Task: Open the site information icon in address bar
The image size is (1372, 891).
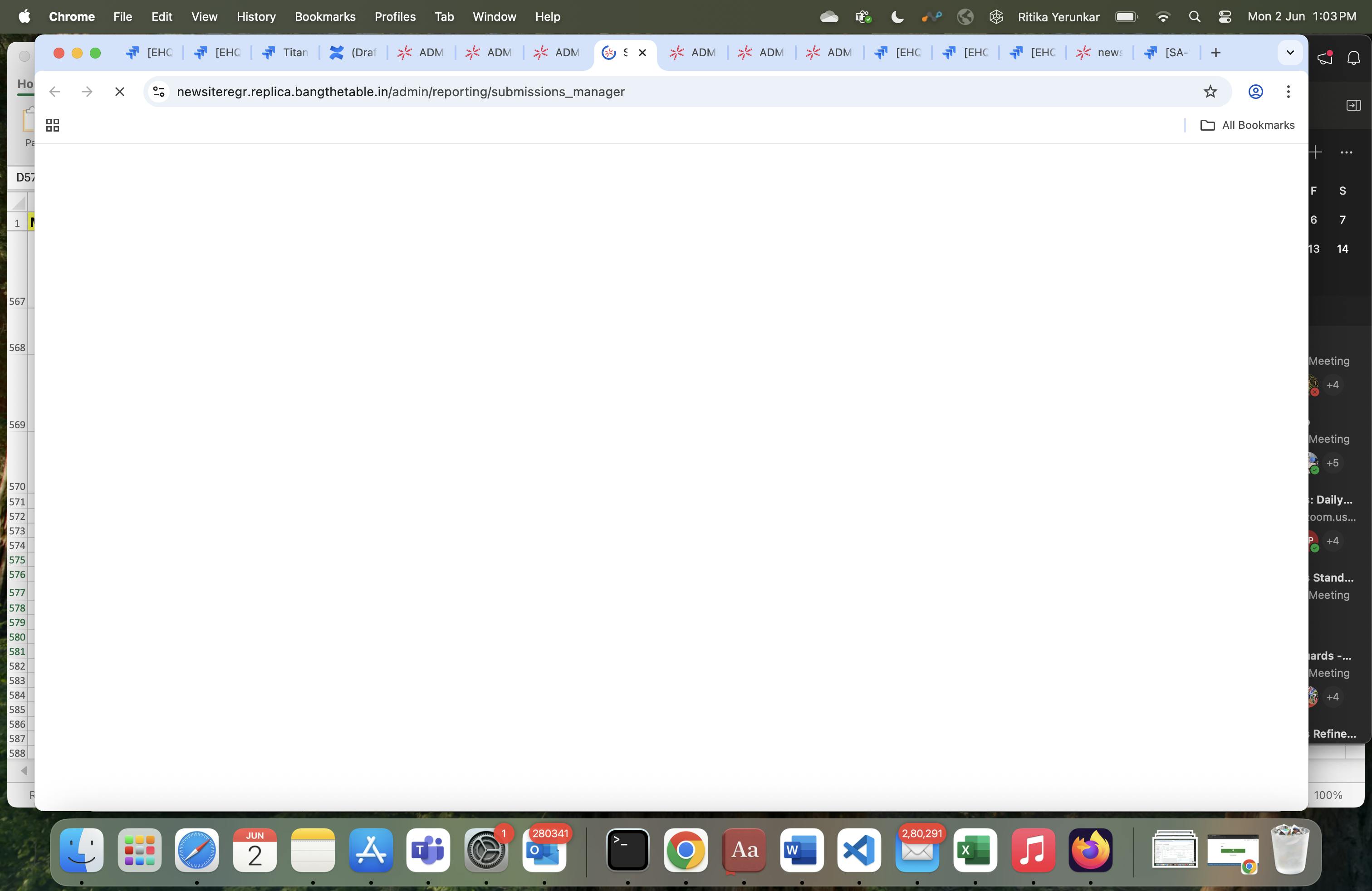Action: [x=157, y=92]
